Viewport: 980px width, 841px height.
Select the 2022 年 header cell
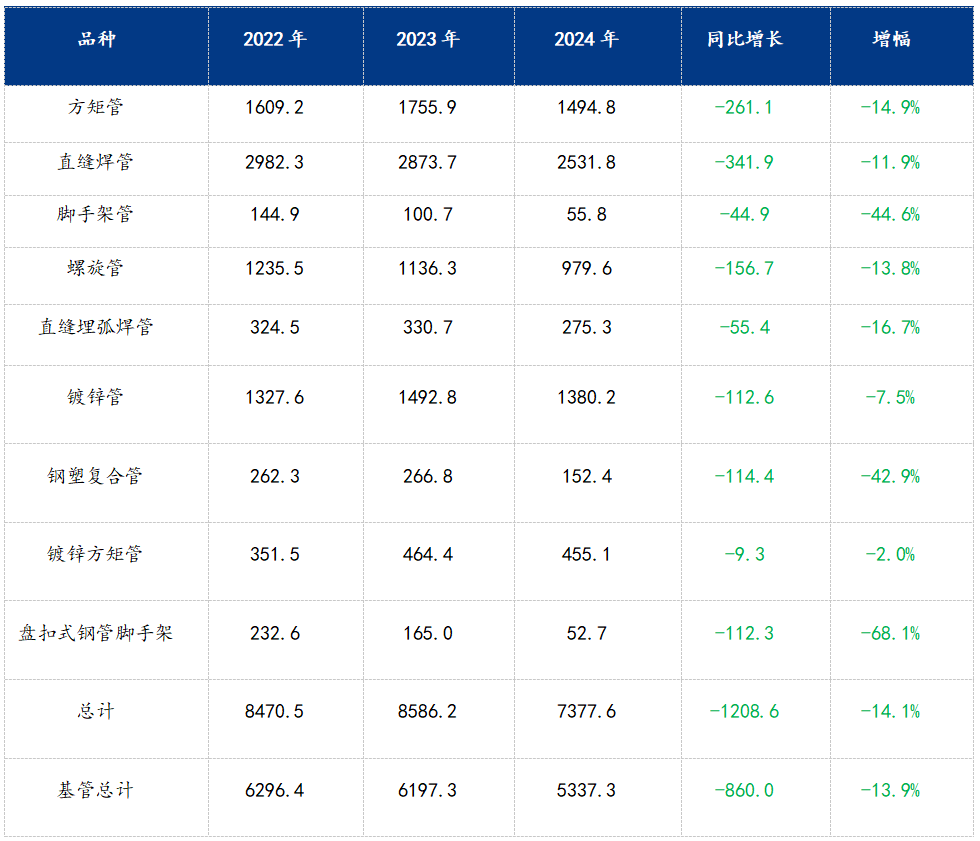click(x=274, y=39)
